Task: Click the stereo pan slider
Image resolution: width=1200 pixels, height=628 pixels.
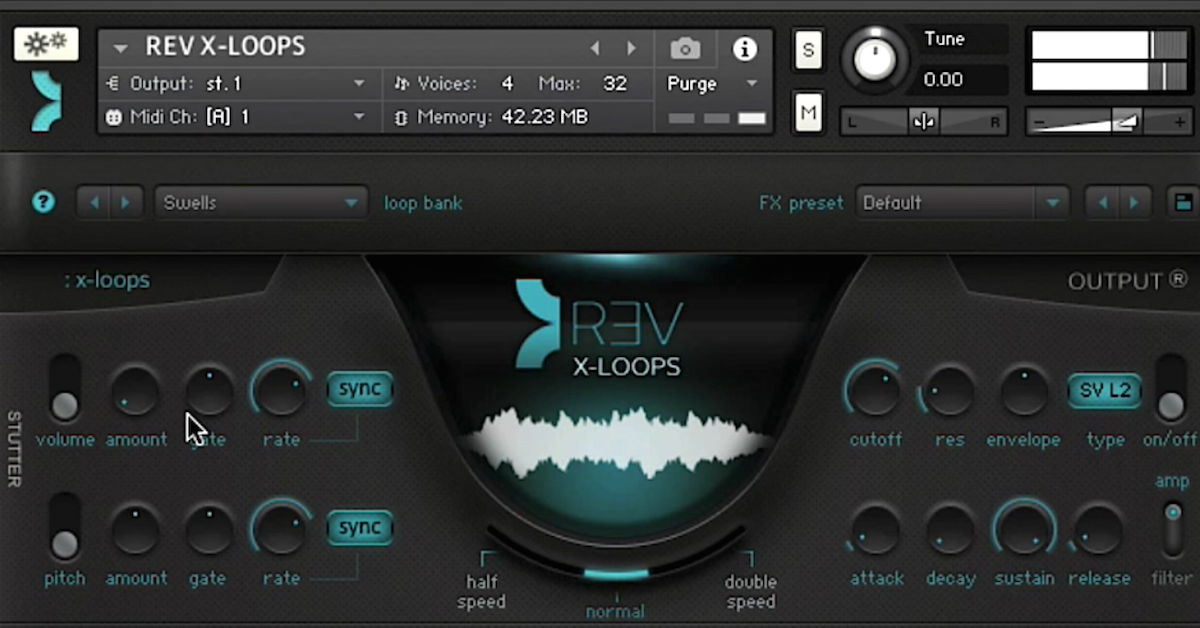Action: click(x=922, y=121)
